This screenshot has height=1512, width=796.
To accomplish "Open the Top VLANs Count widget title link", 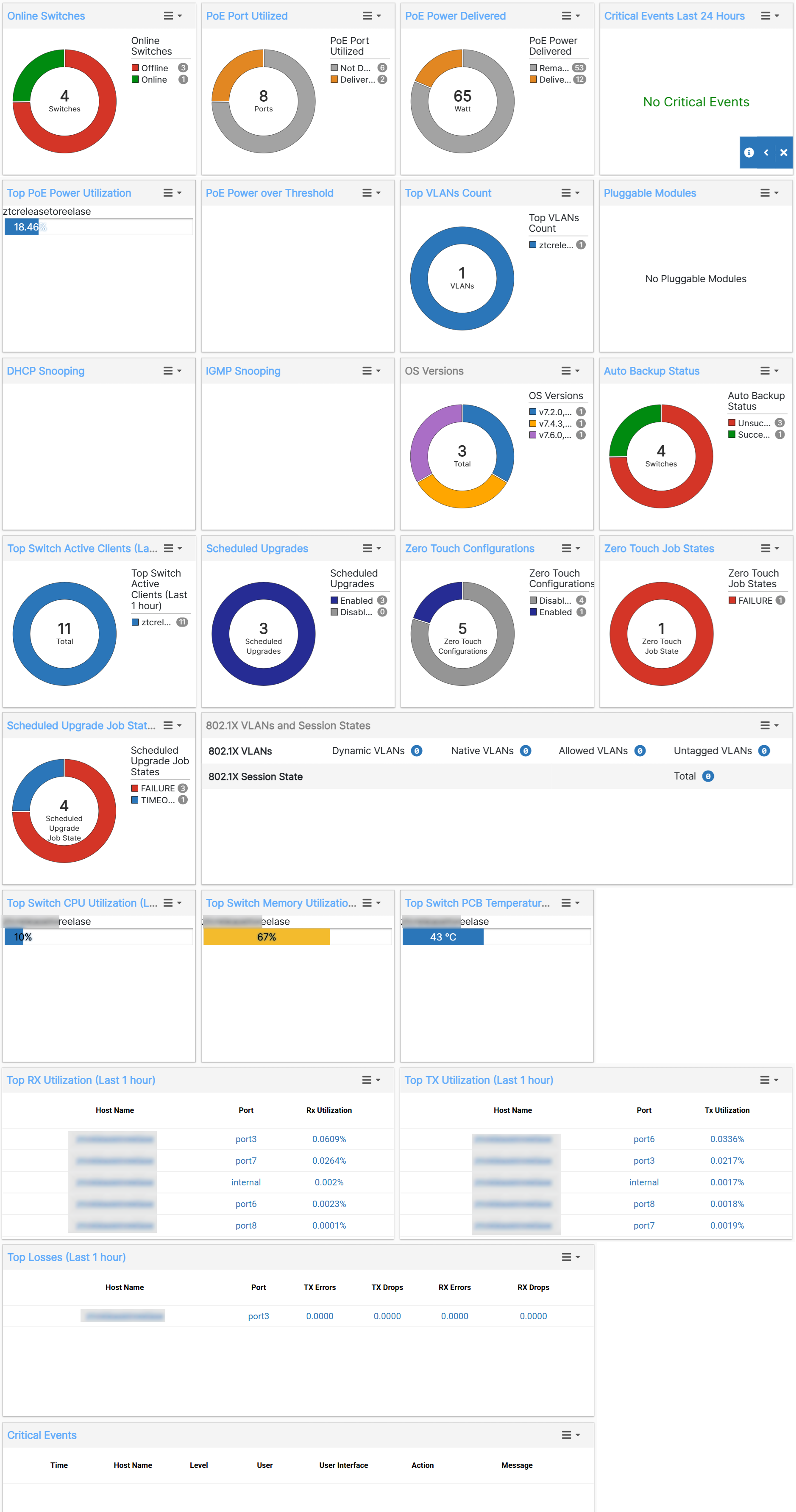I will (x=448, y=192).
